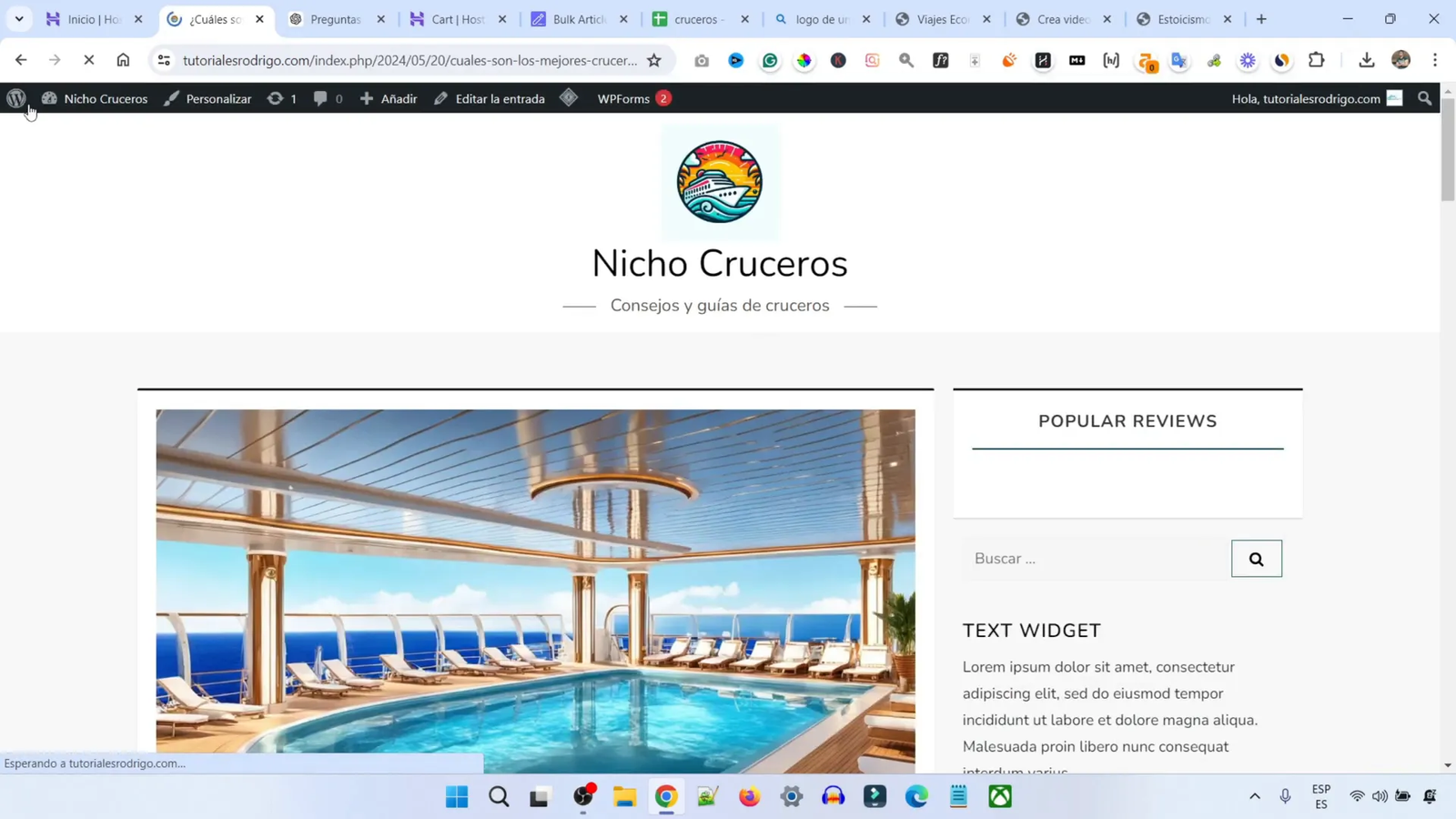Open the updates icon showing 1

pos(282,98)
